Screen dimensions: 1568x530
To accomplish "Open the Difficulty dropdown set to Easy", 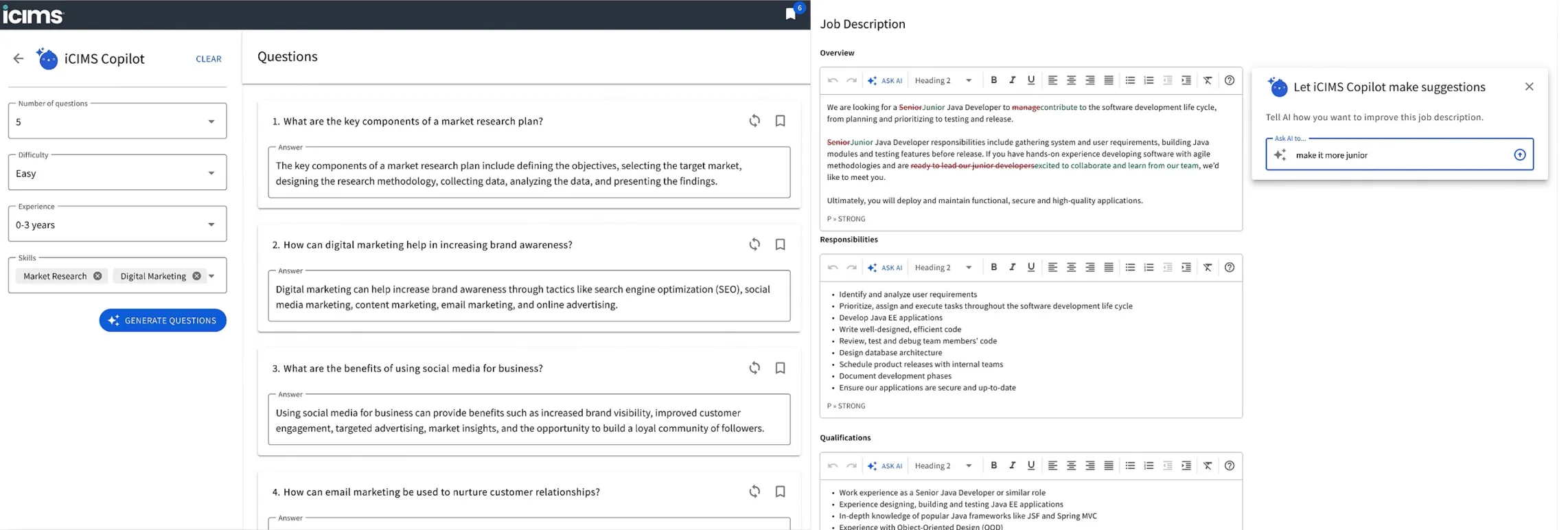I will point(118,173).
